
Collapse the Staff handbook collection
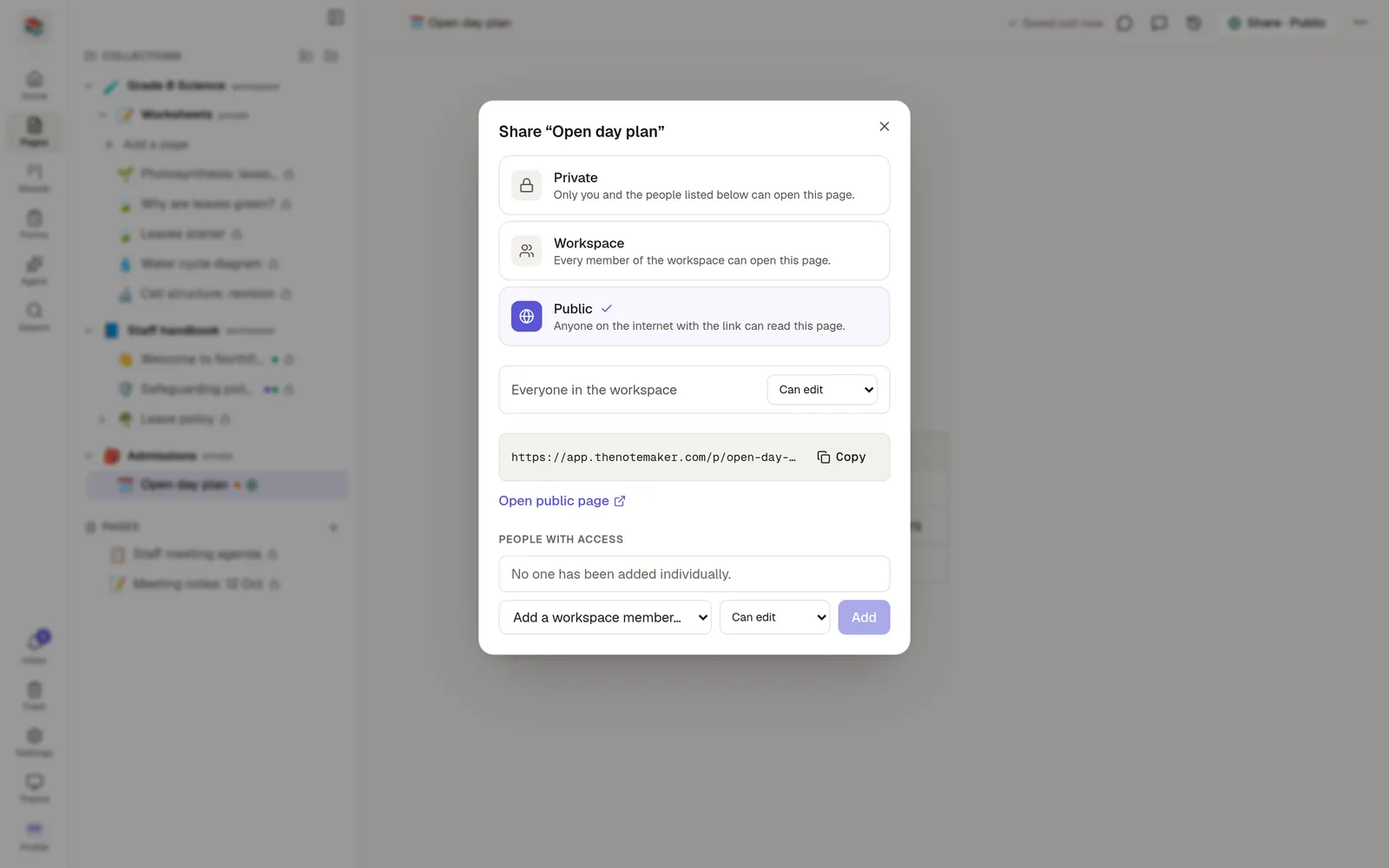[x=89, y=331]
